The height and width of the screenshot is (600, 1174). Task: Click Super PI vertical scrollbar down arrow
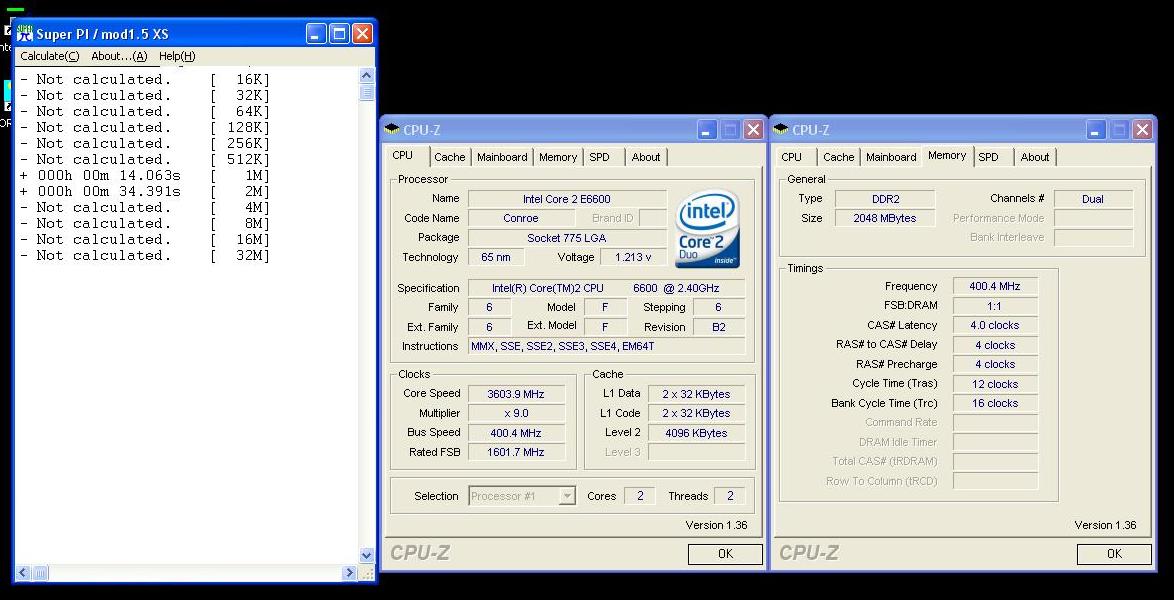point(367,555)
